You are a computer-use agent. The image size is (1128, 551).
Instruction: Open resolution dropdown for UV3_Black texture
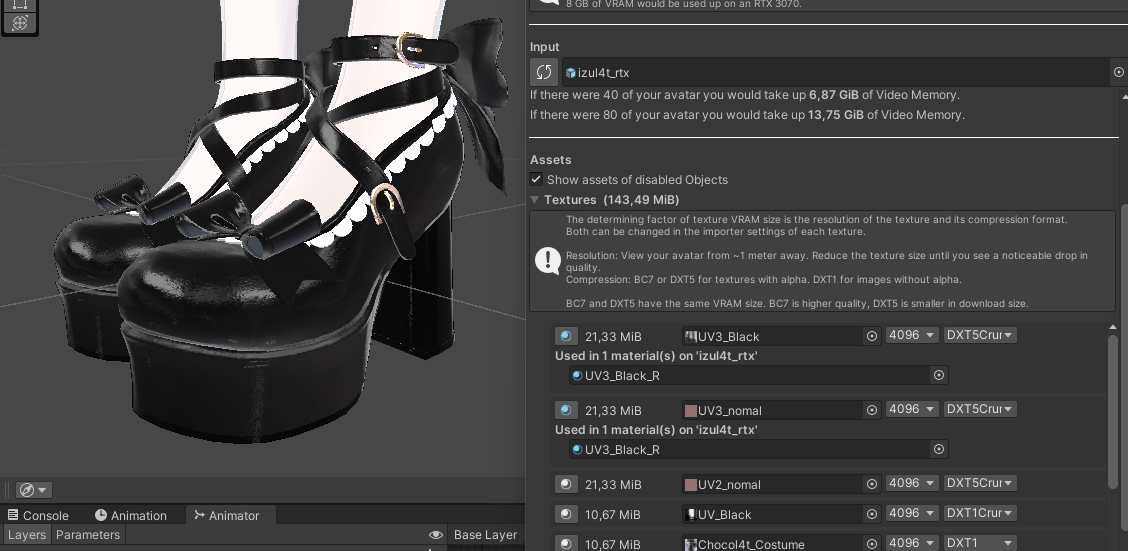(x=912, y=337)
